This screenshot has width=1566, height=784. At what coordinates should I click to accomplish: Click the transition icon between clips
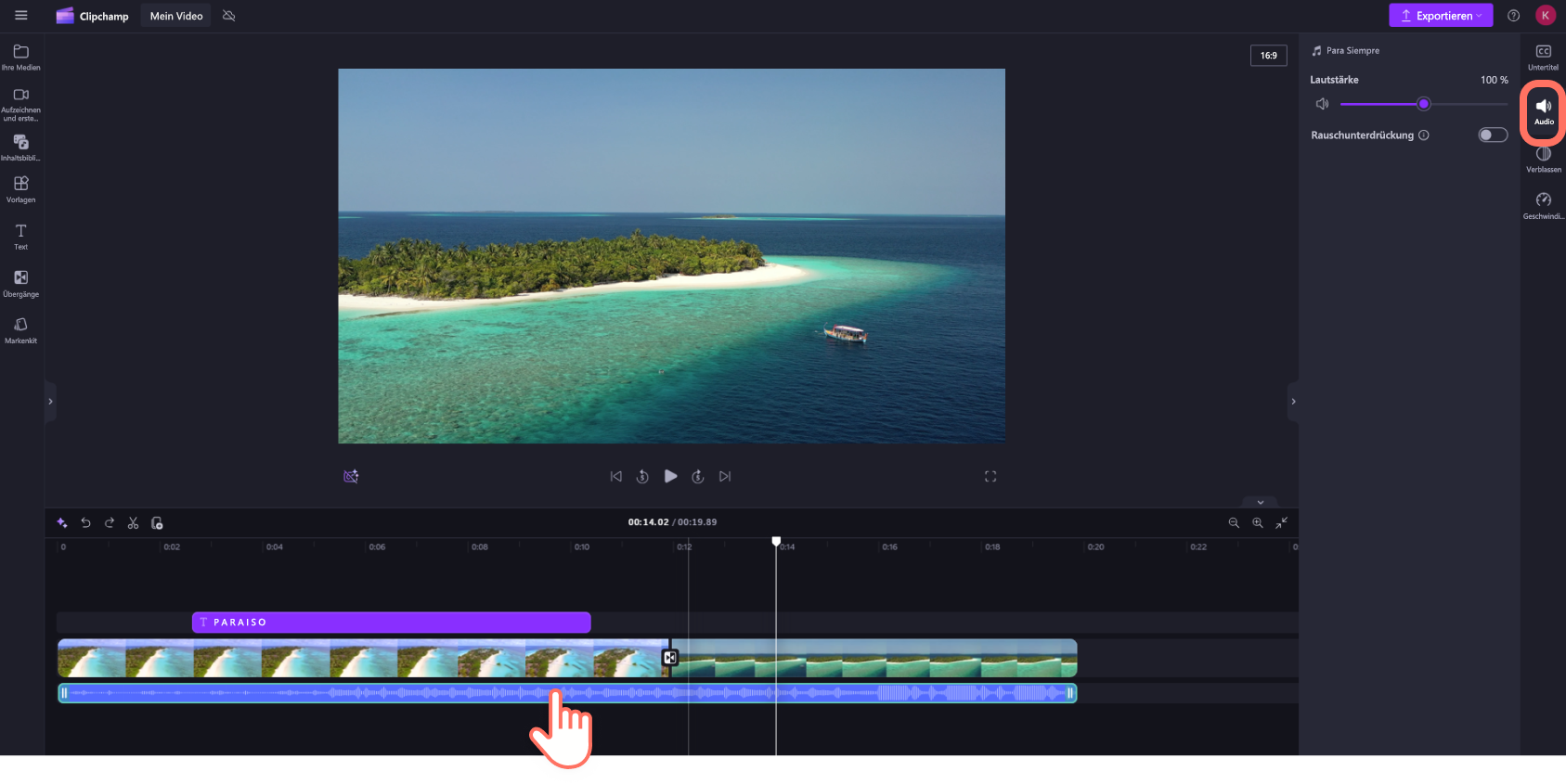(x=670, y=658)
